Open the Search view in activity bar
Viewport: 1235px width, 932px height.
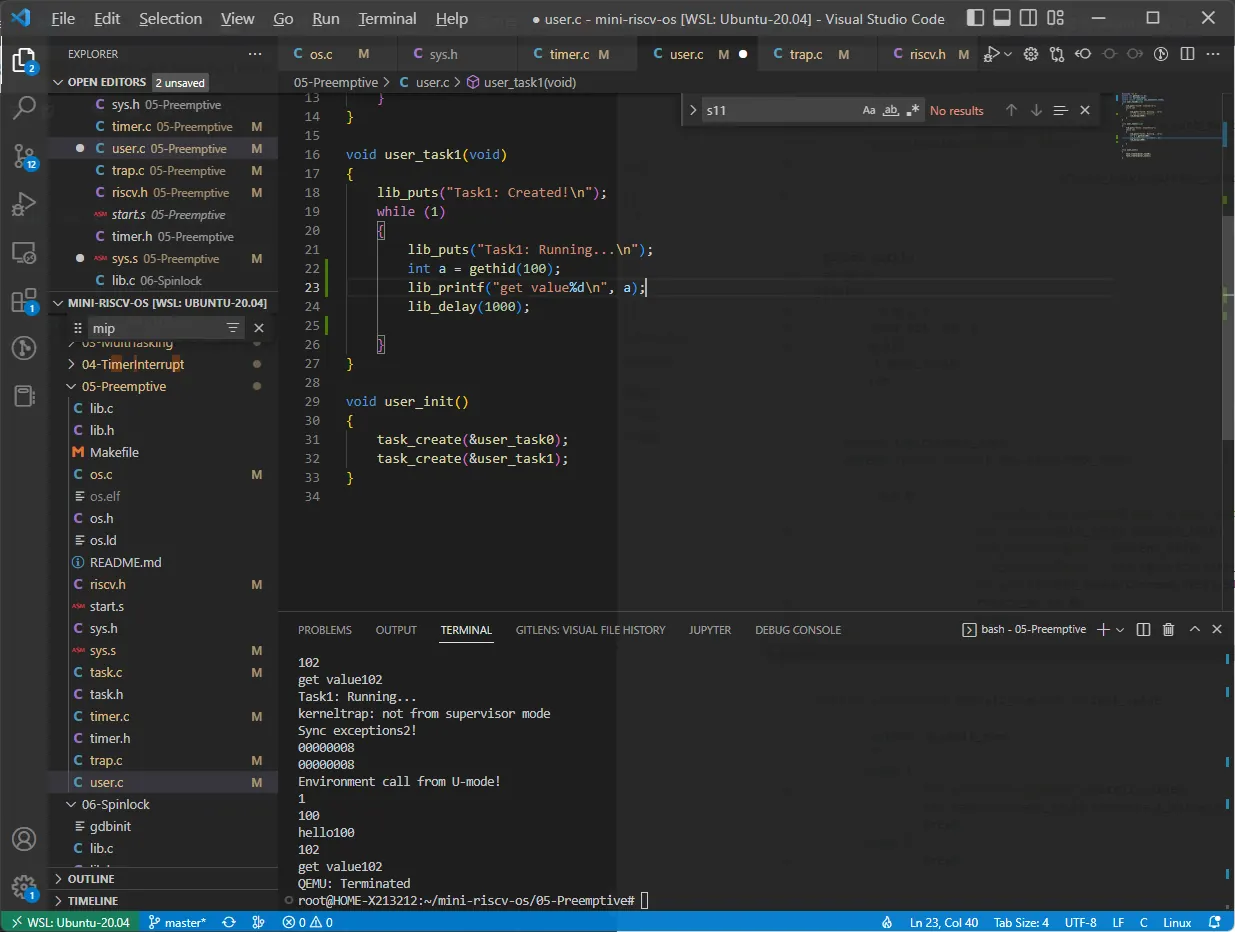point(24,107)
